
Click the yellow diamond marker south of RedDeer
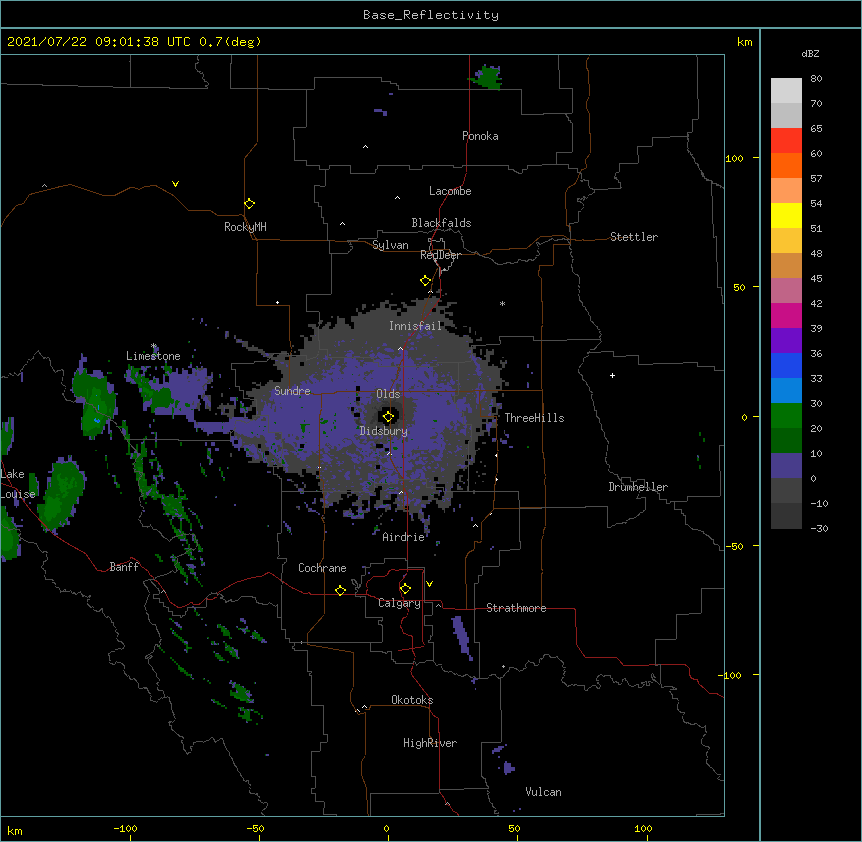pyautogui.click(x=425, y=281)
